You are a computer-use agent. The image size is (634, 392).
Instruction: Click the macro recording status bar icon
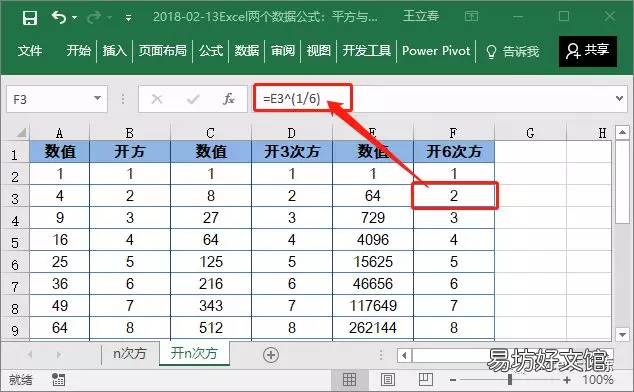pos(58,379)
